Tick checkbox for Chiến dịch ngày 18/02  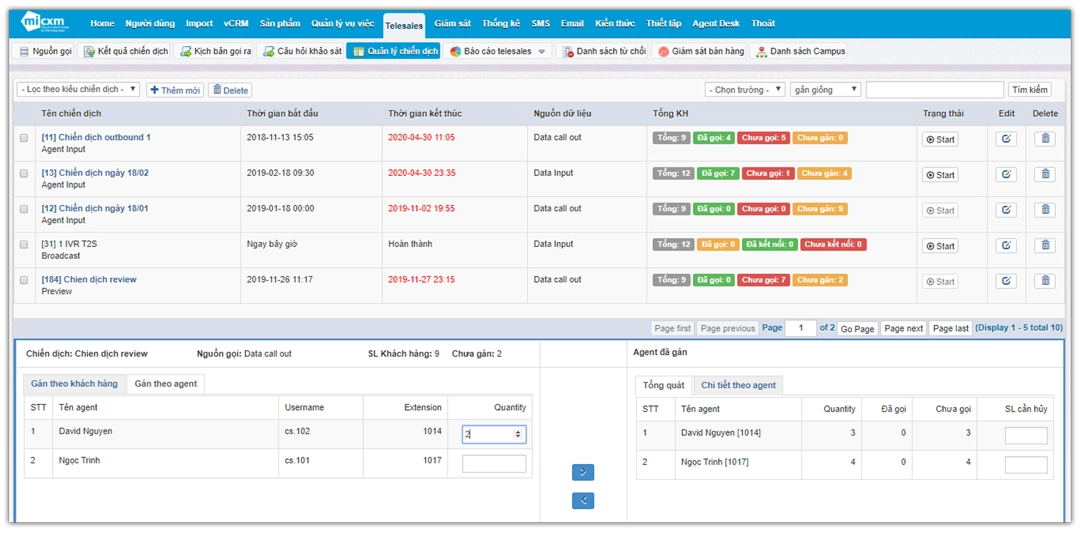(x=24, y=174)
